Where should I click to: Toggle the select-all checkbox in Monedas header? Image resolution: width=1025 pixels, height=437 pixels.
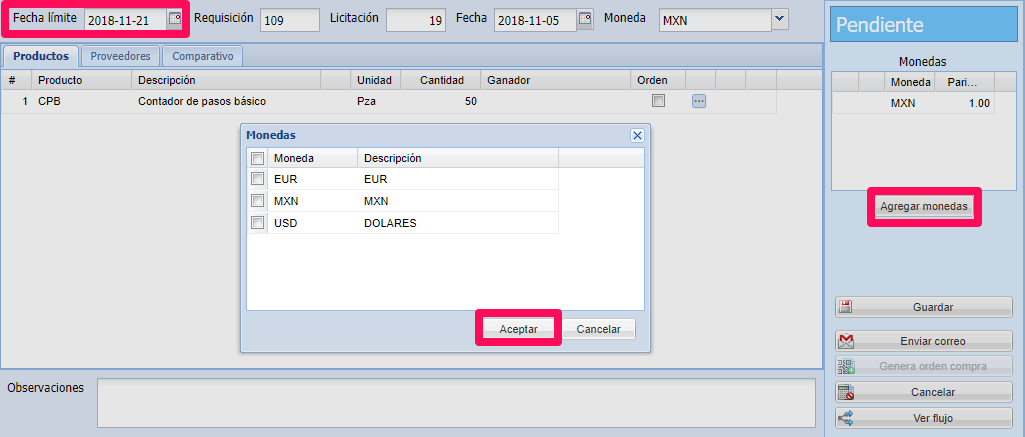[258, 158]
